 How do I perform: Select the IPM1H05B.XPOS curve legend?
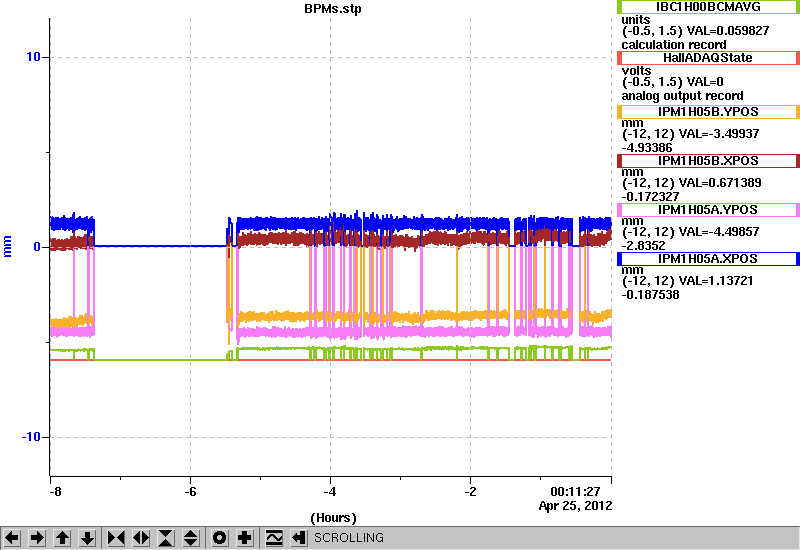point(708,161)
